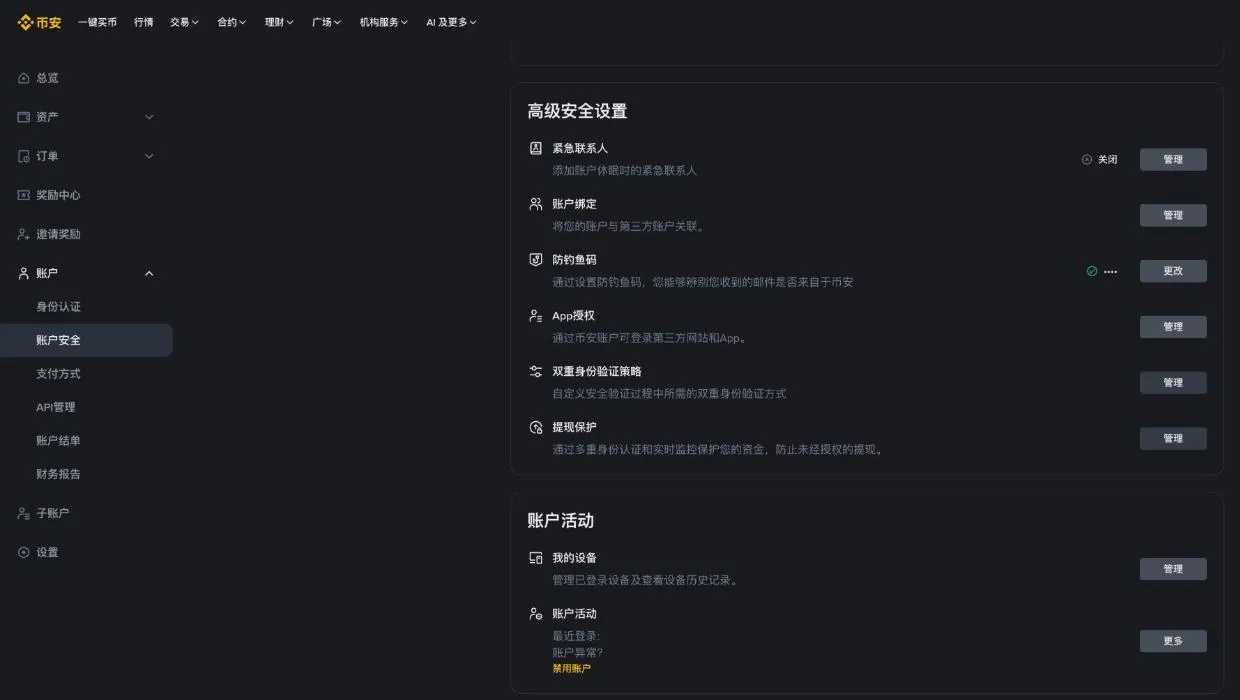
Task: Click the 双重身份验证策略 sliders icon
Action: (536, 371)
